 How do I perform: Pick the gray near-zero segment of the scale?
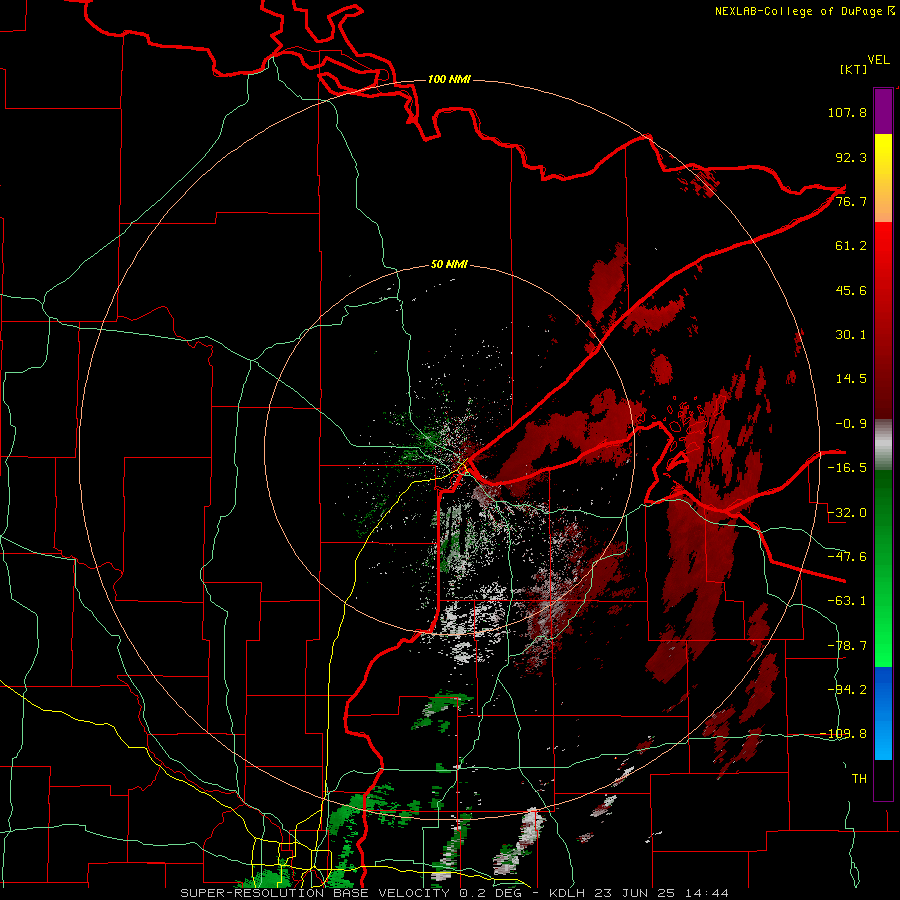pos(883,444)
